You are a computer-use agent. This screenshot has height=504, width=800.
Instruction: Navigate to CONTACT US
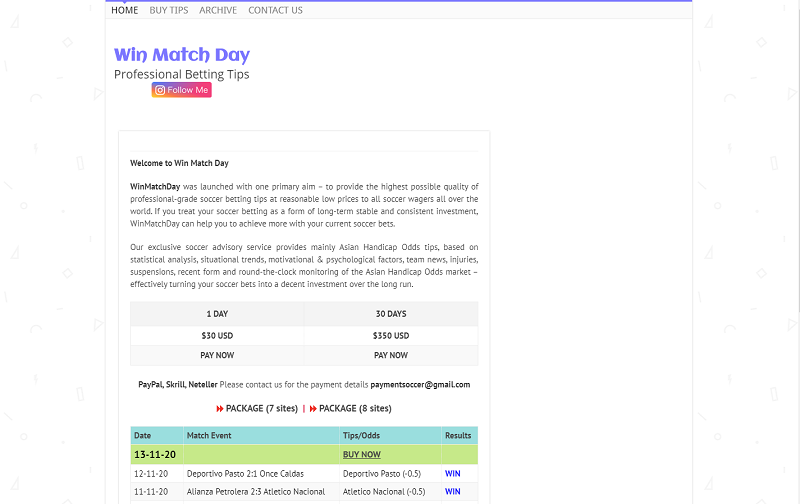tap(276, 10)
